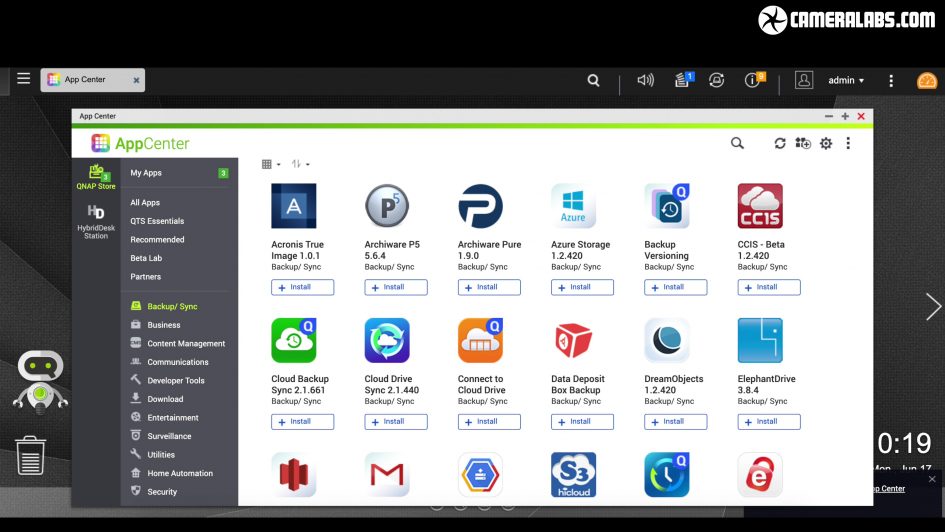
Task: Click the Connect to Cloud Drive icon
Action: click(x=480, y=340)
